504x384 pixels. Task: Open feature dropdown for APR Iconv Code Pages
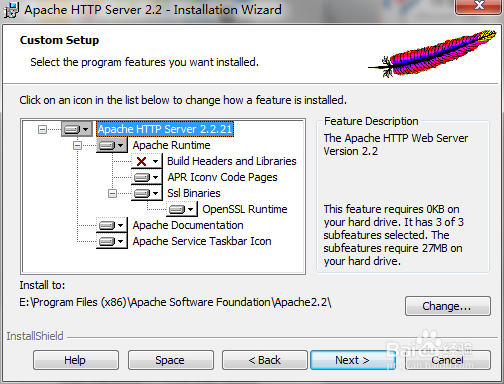coord(147,177)
